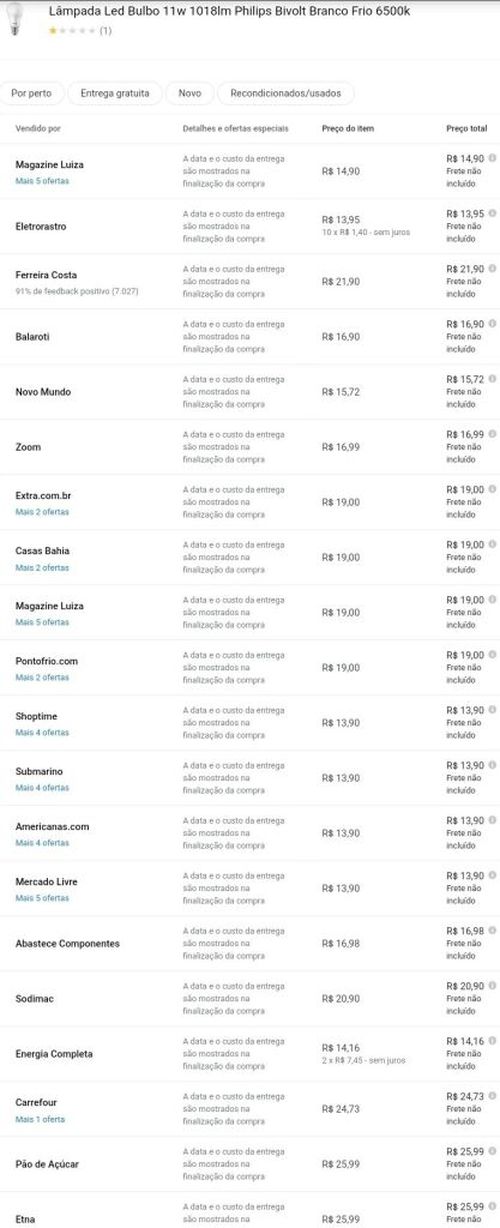The width and height of the screenshot is (500, 1228).
Task: Toggle the Por perto filter chip
Action: [x=31, y=93]
